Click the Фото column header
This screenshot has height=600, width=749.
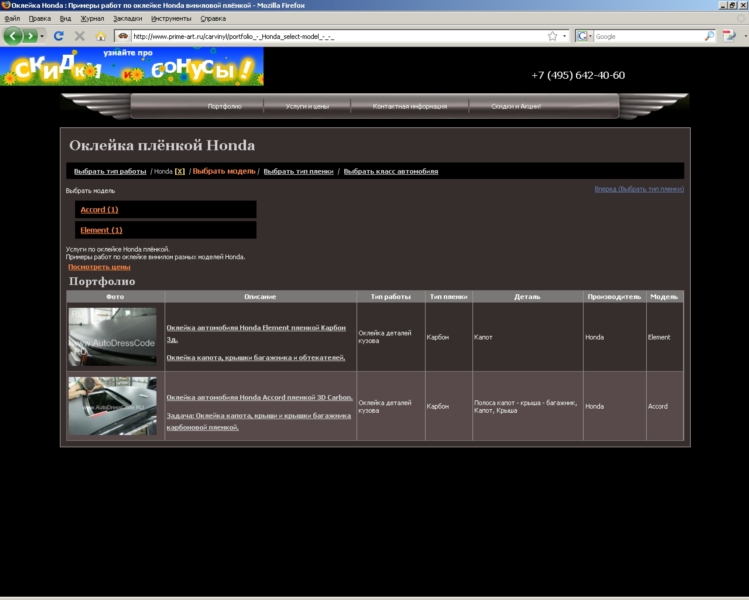point(115,297)
